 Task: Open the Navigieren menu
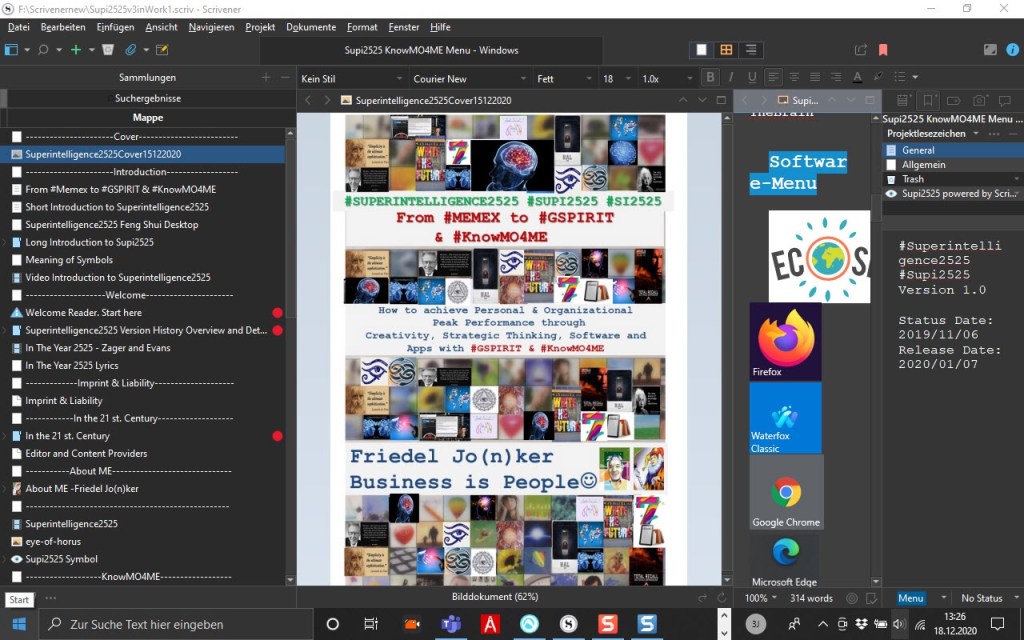pyautogui.click(x=211, y=27)
